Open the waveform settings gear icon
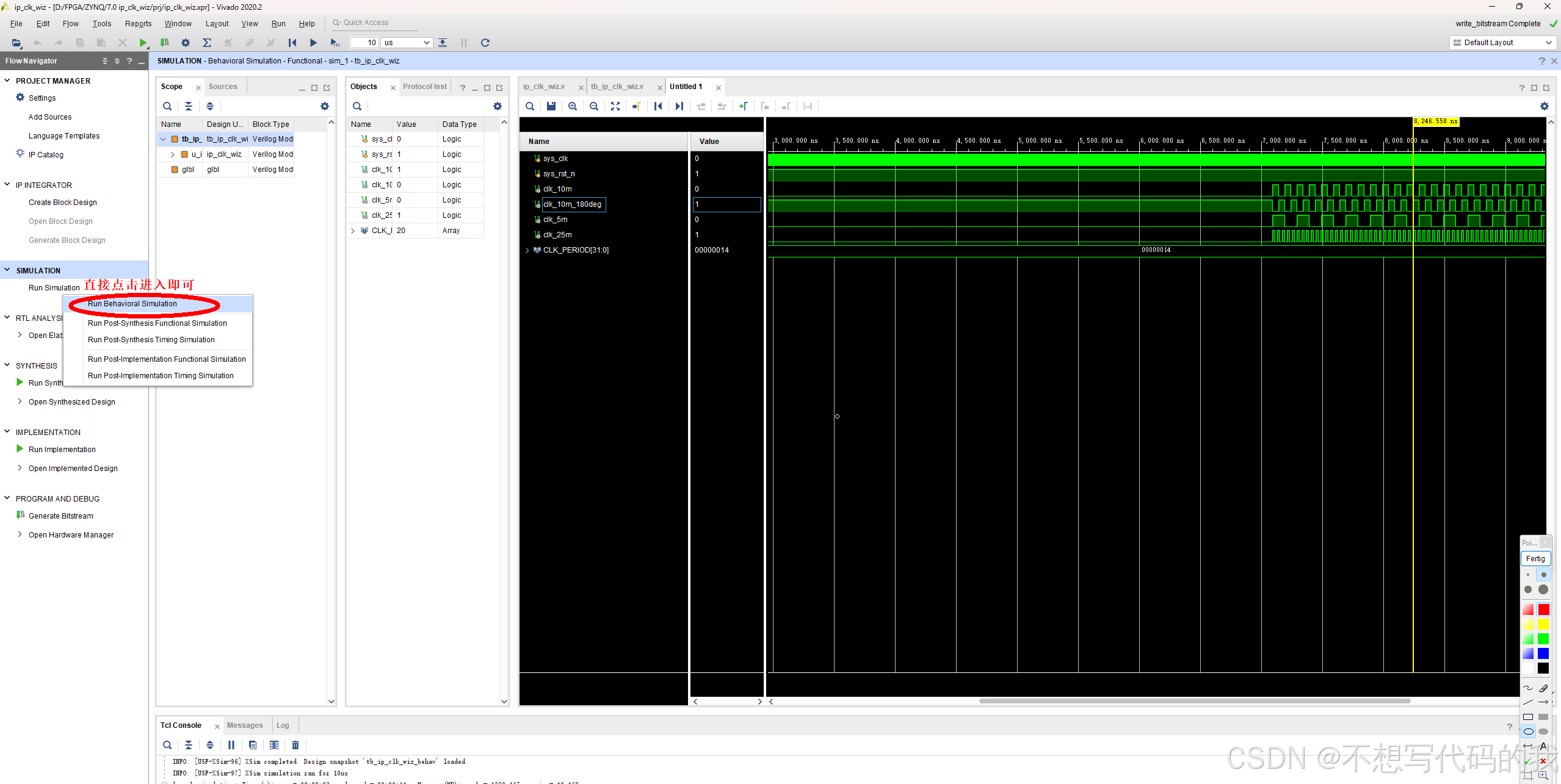This screenshot has width=1561, height=784. coord(1544,106)
